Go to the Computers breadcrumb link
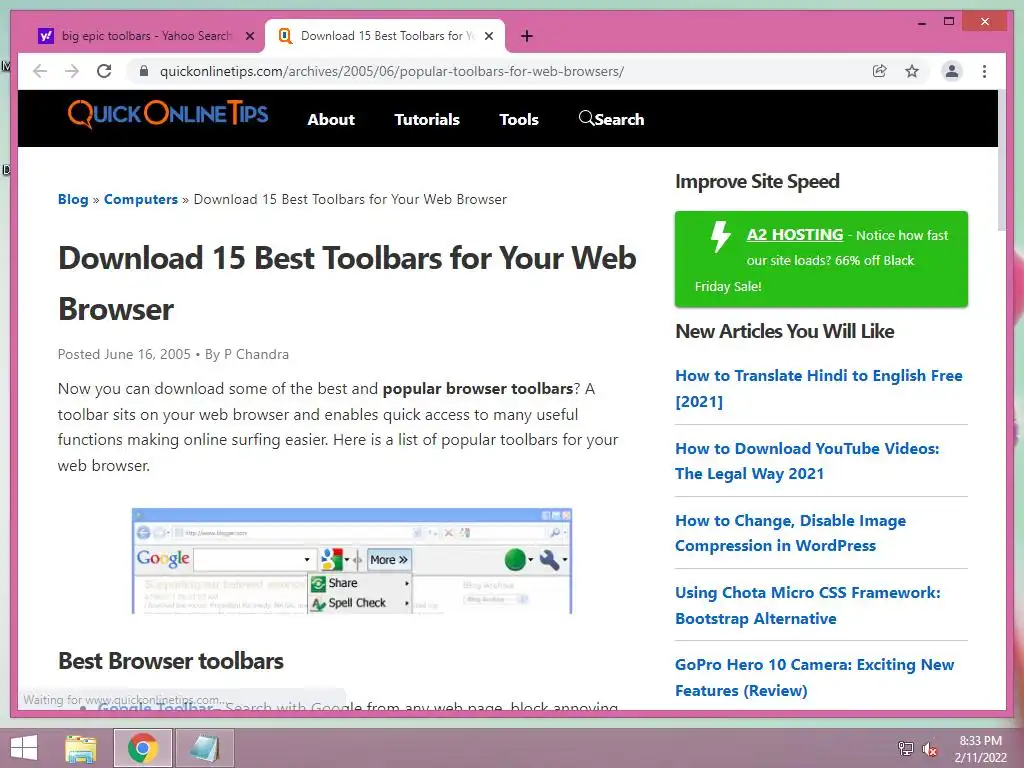The height and width of the screenshot is (768, 1024). pyautogui.click(x=140, y=199)
